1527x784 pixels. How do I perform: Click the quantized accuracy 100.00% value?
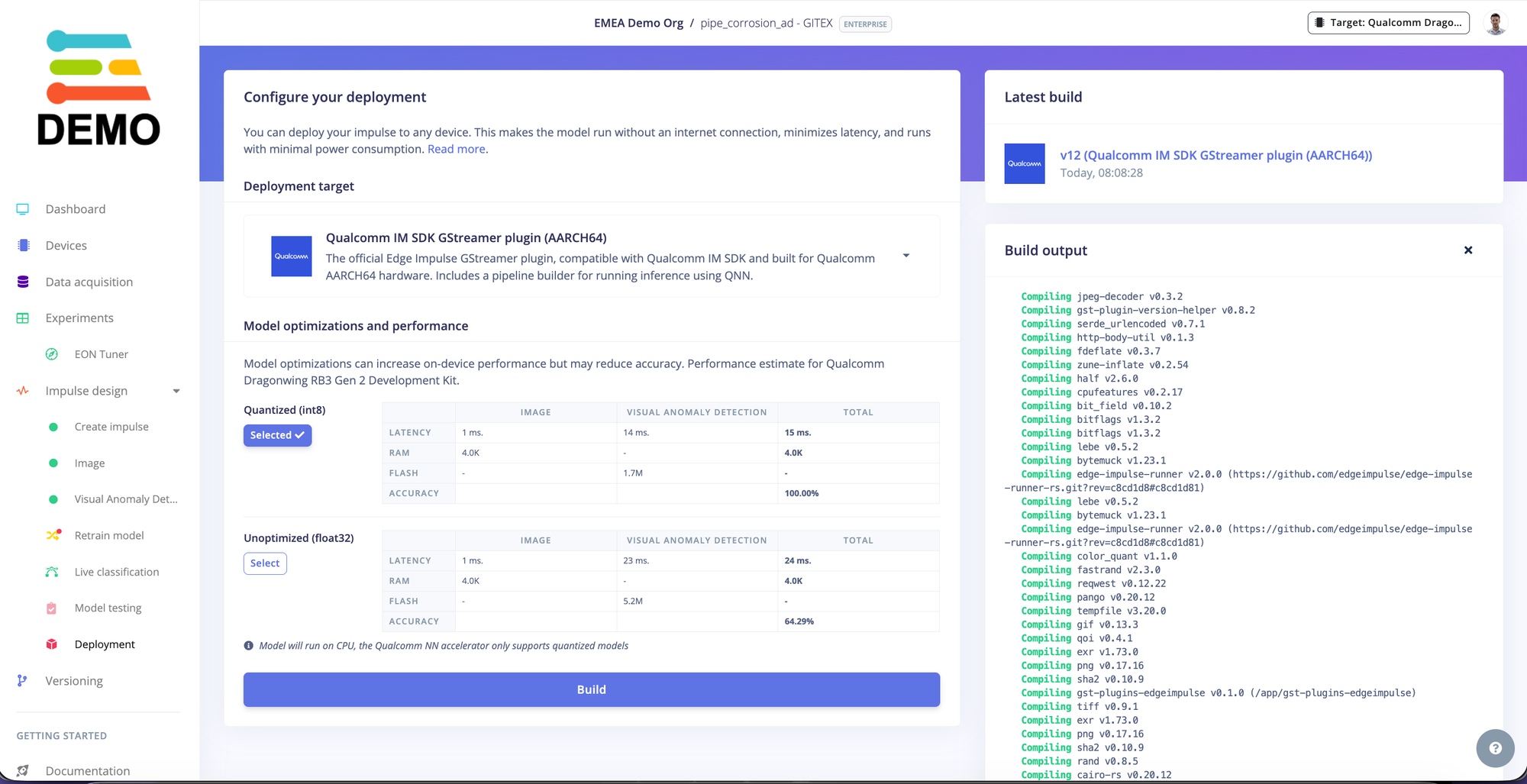[x=802, y=493]
